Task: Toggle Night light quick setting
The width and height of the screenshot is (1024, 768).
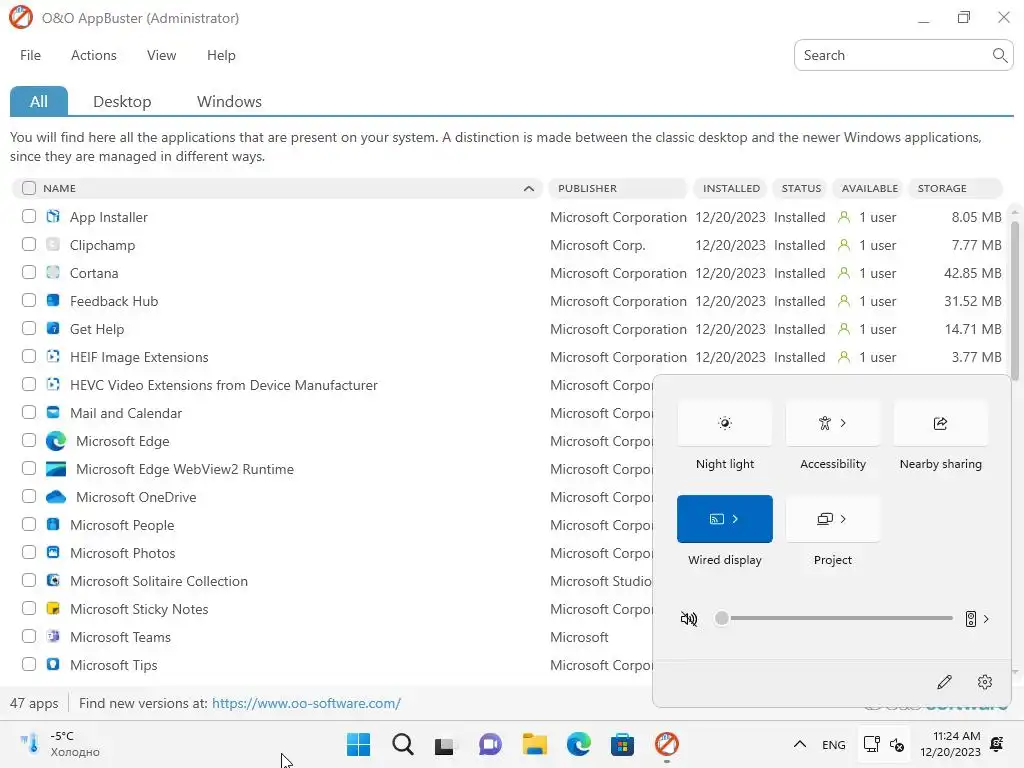Action: pos(725,423)
